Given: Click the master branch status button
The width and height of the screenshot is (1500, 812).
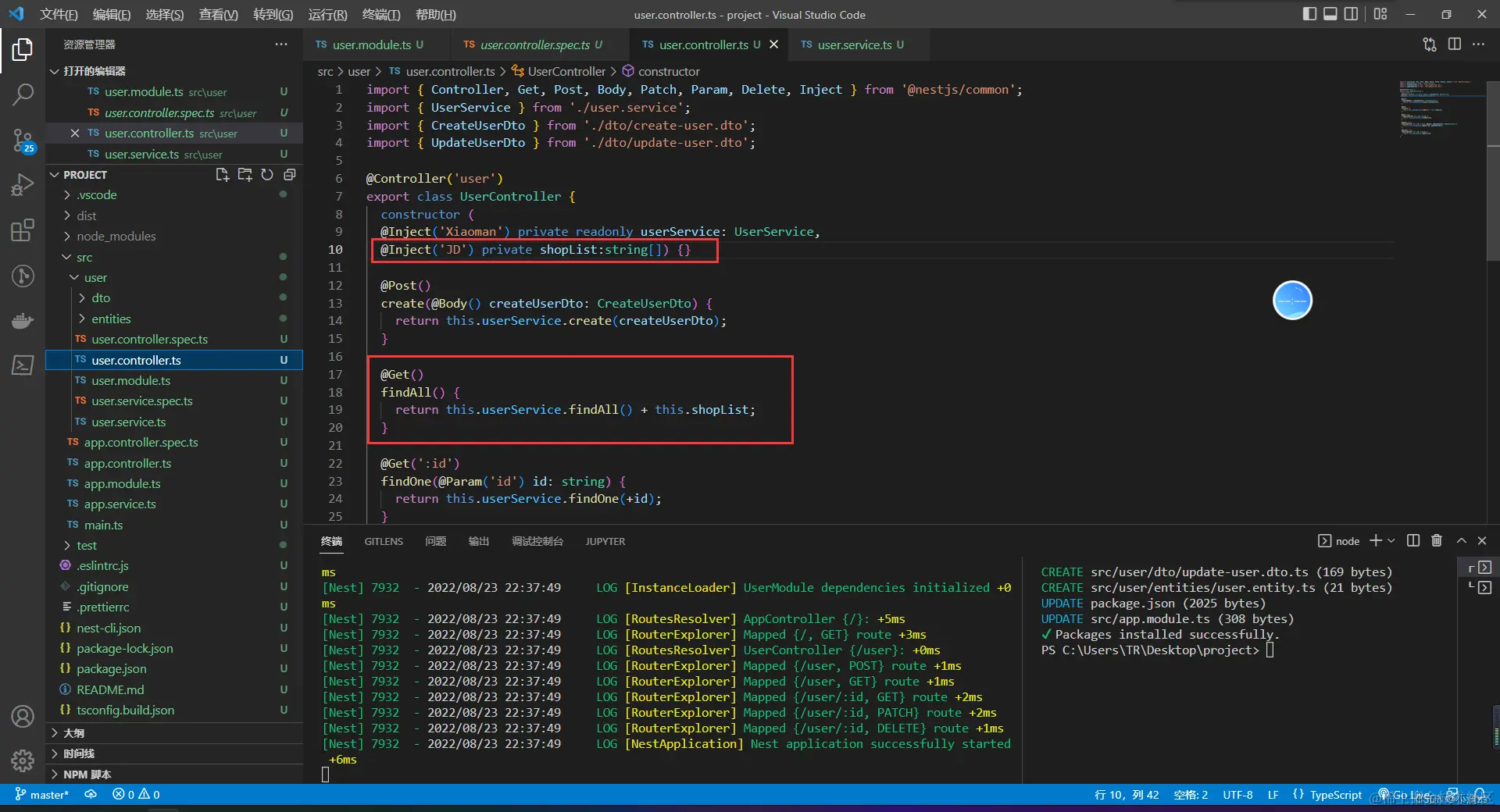Looking at the screenshot, I should click(x=42, y=794).
